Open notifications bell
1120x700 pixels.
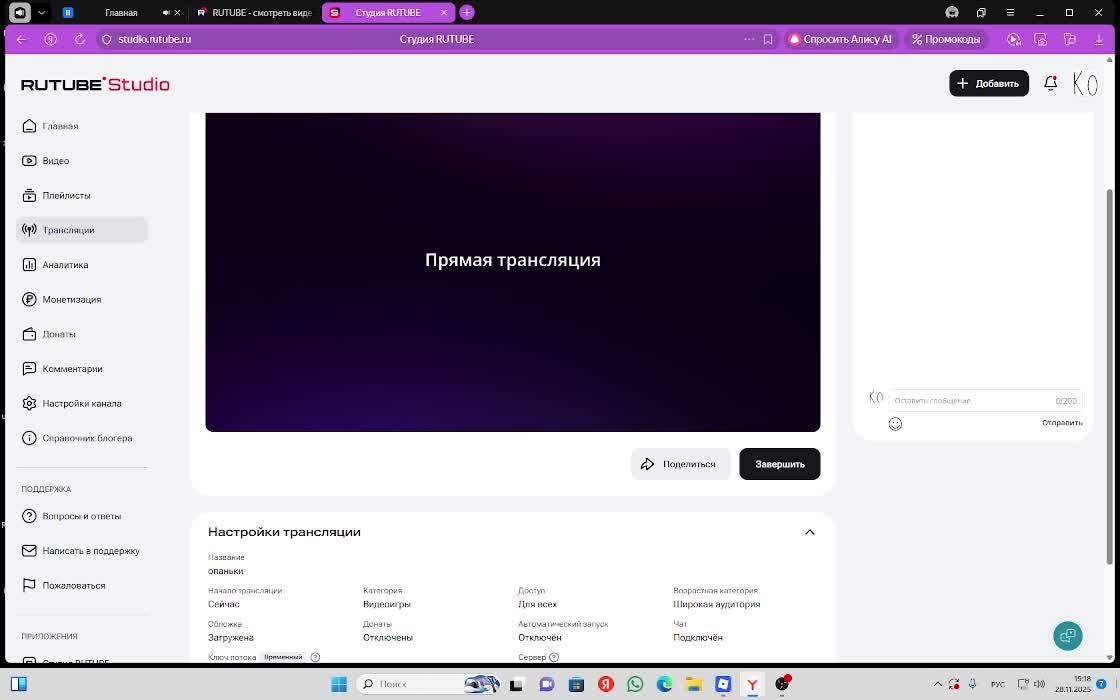(1050, 84)
